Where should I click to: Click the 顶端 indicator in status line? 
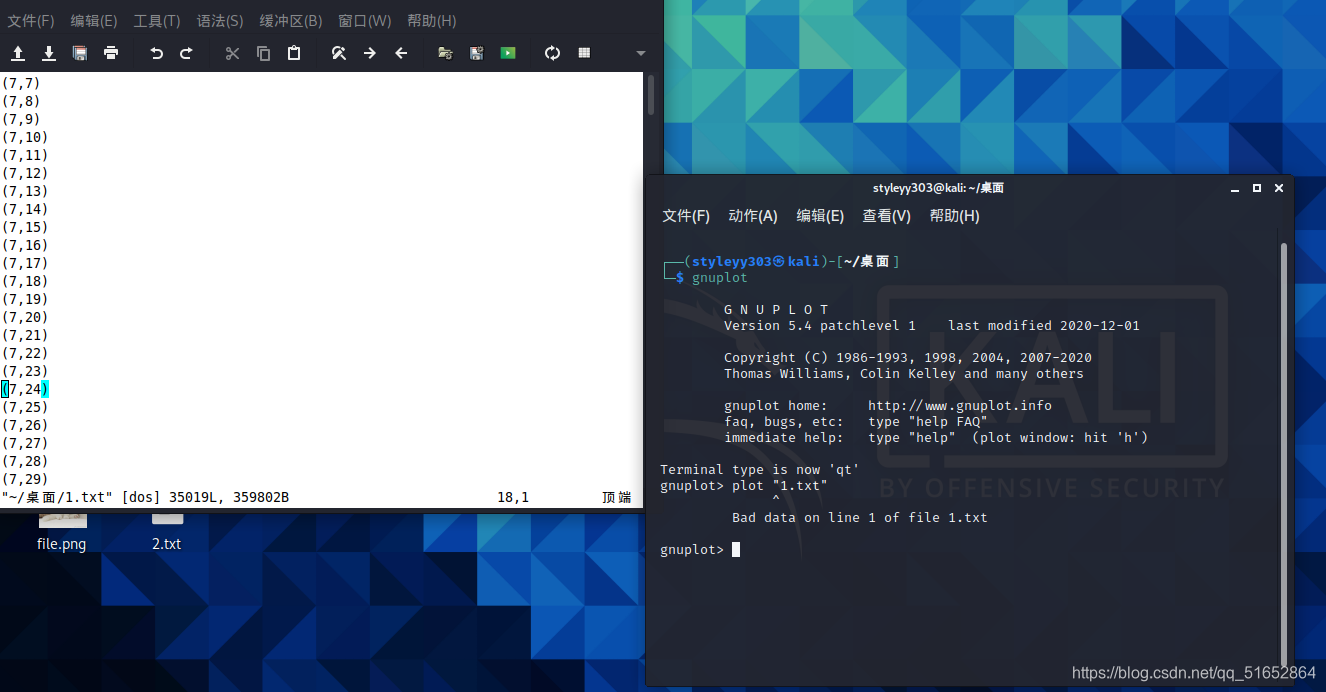click(x=617, y=497)
